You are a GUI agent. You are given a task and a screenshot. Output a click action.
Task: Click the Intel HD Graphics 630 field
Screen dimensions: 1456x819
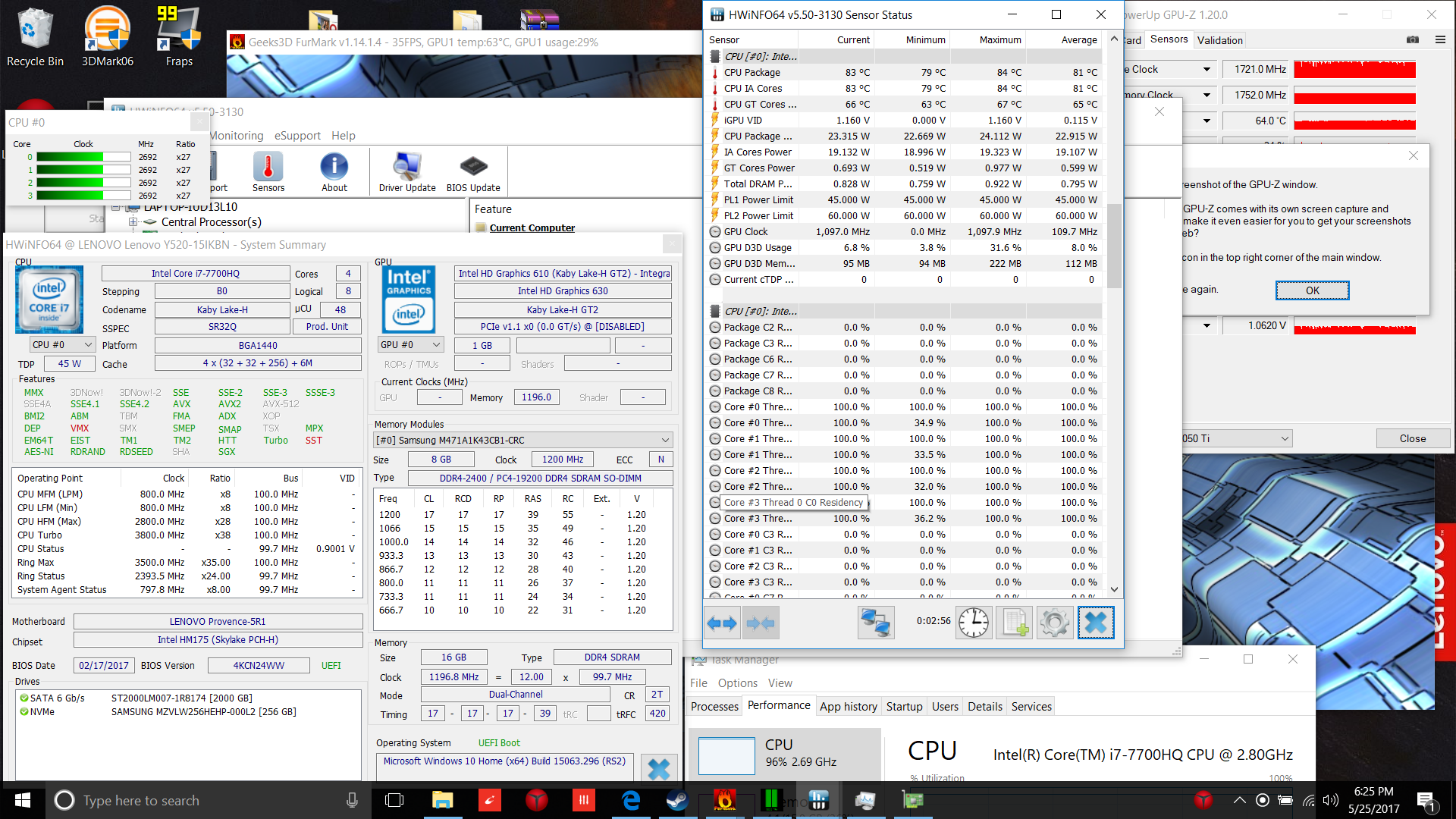[563, 291]
